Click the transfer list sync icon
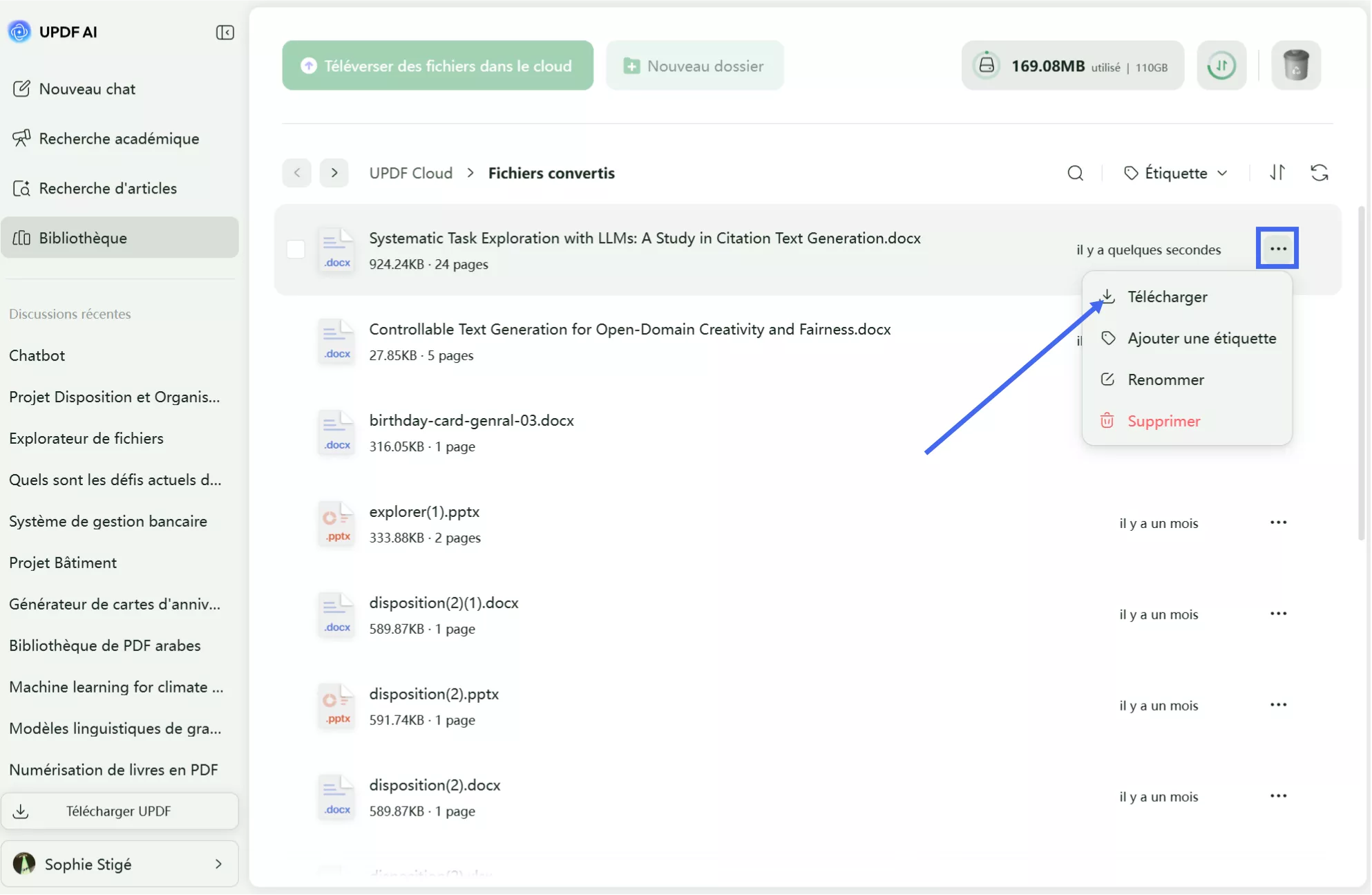The height and width of the screenshot is (895, 1372). tap(1221, 66)
